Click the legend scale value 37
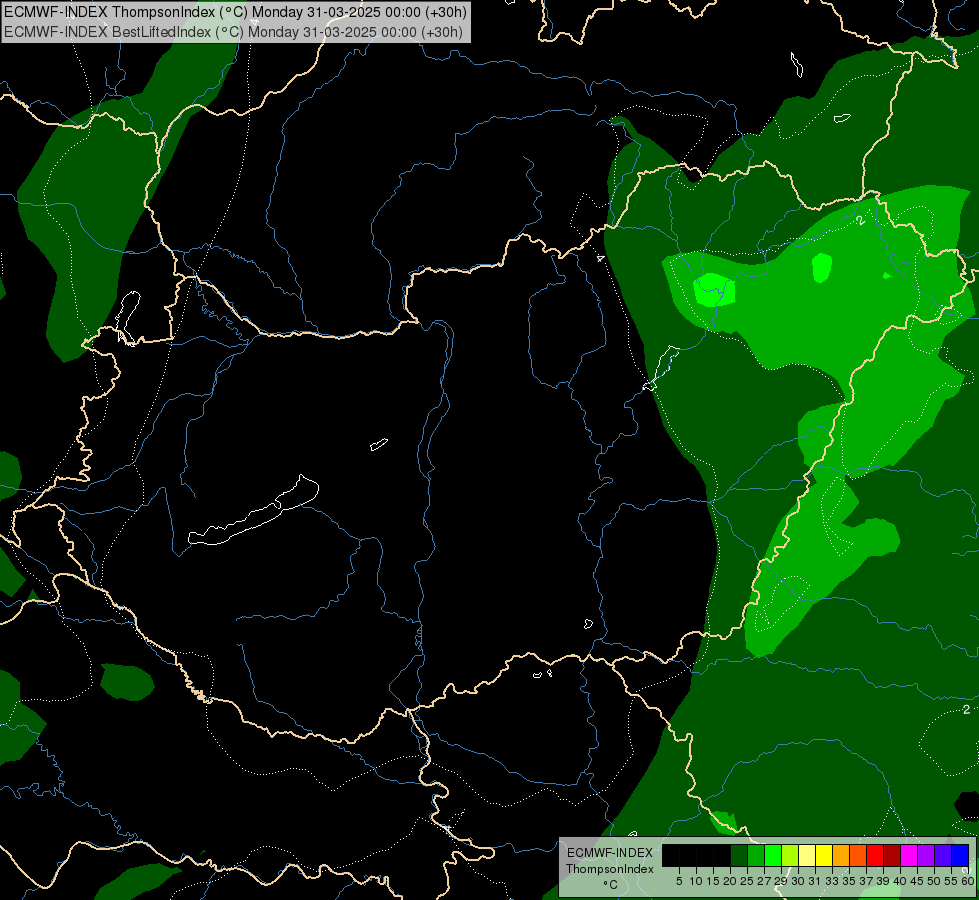 pos(866,881)
